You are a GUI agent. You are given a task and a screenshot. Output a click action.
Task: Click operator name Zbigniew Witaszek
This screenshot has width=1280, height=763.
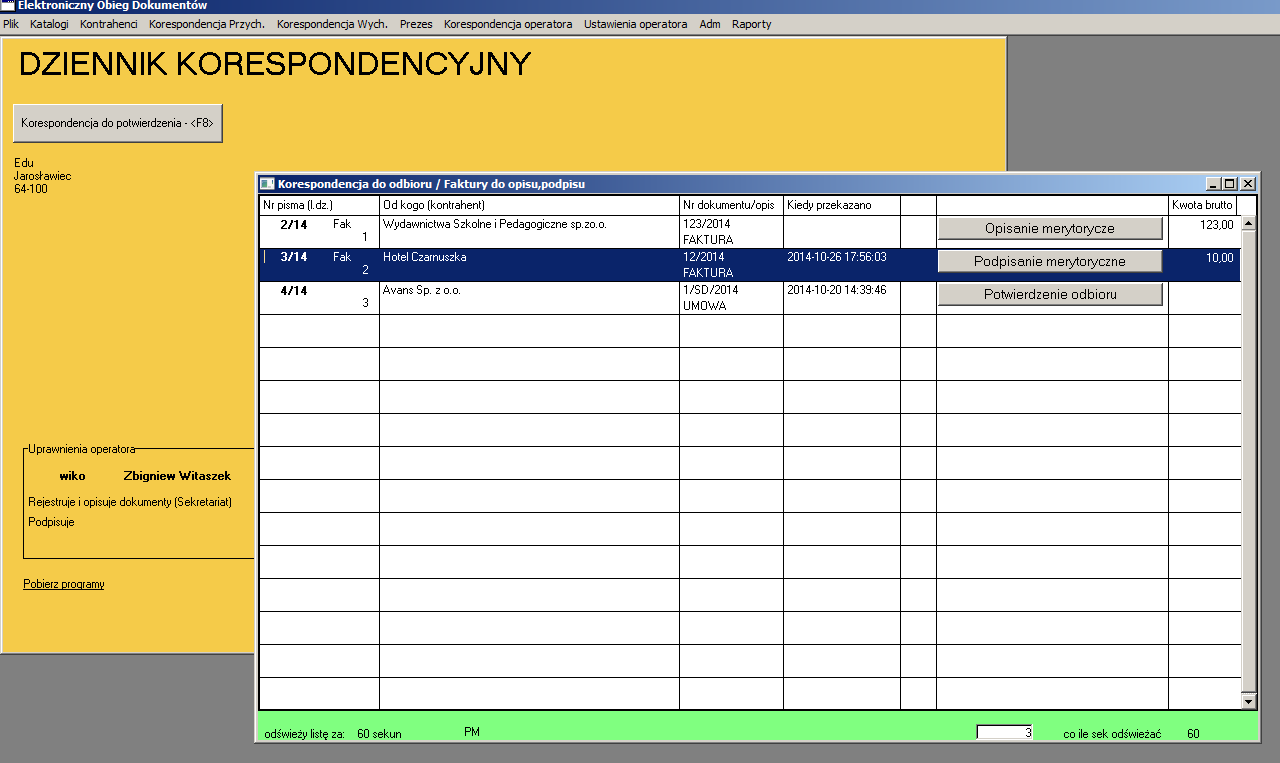[177, 477]
